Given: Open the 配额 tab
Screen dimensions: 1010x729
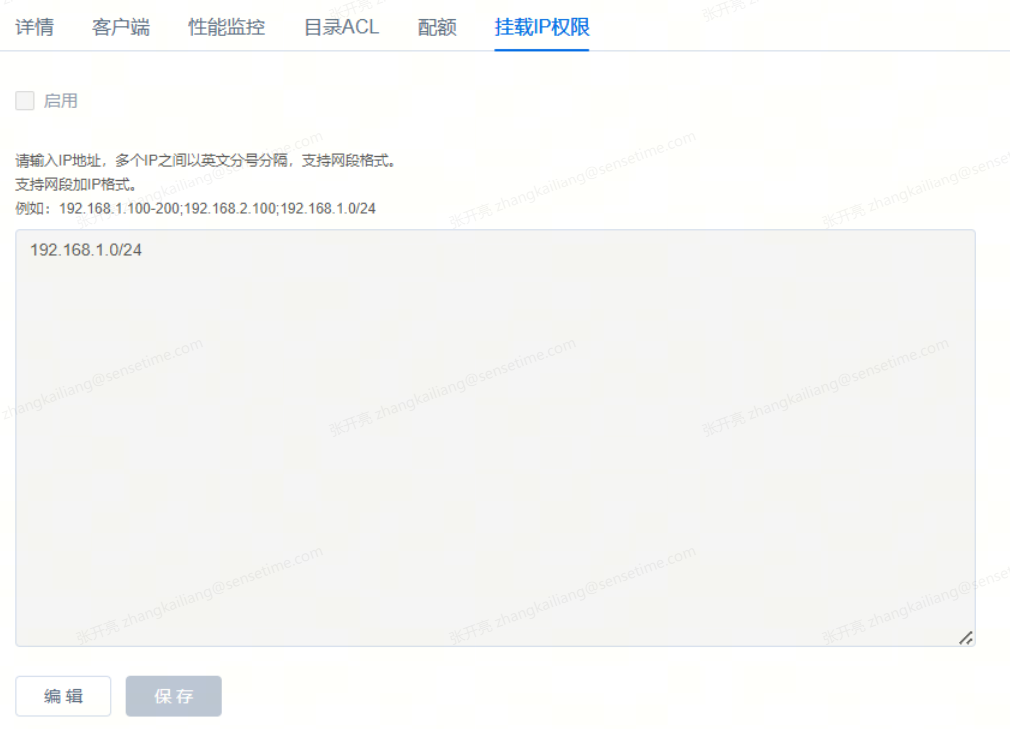Looking at the screenshot, I should click(437, 27).
